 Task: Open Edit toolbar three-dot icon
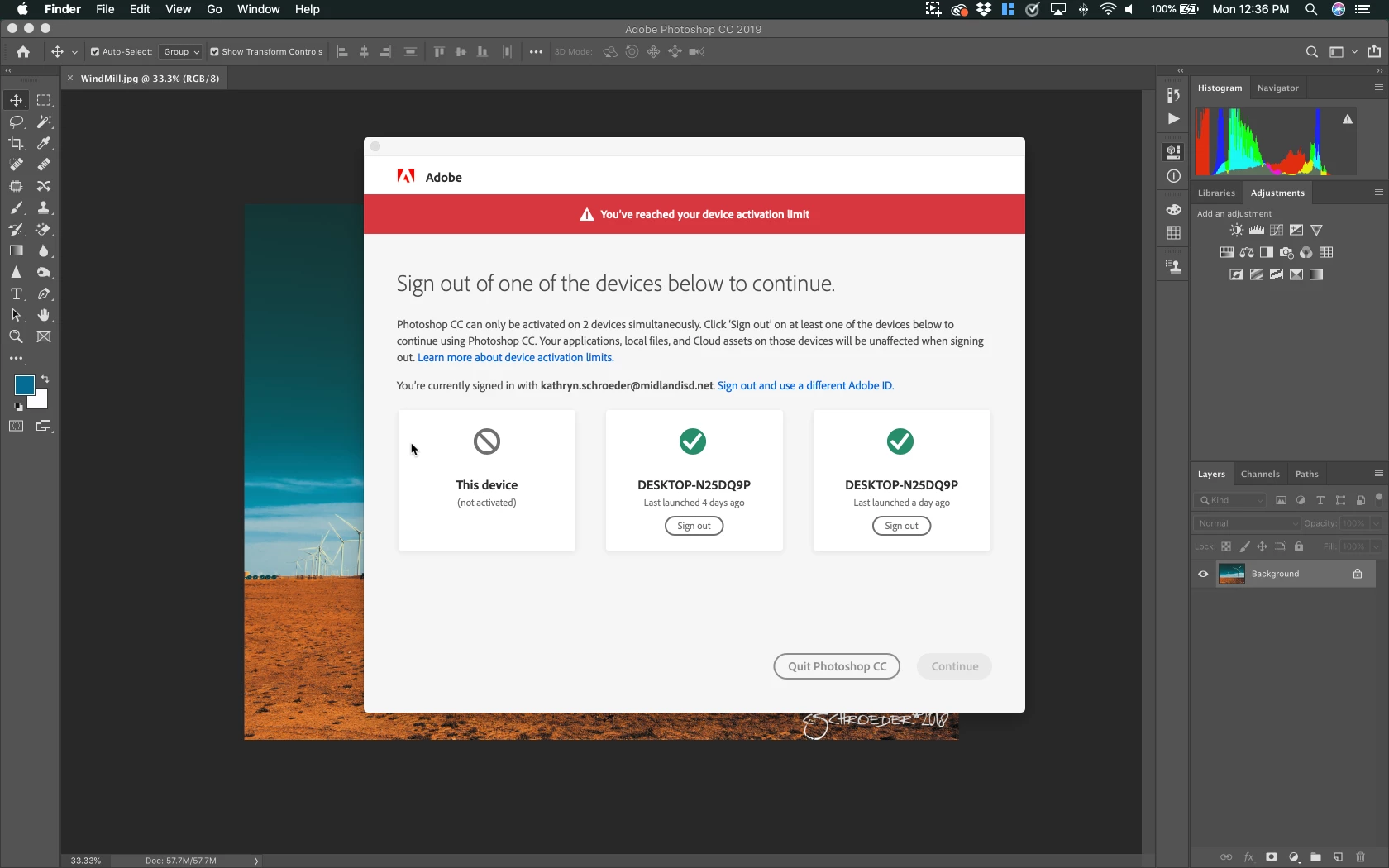17,359
